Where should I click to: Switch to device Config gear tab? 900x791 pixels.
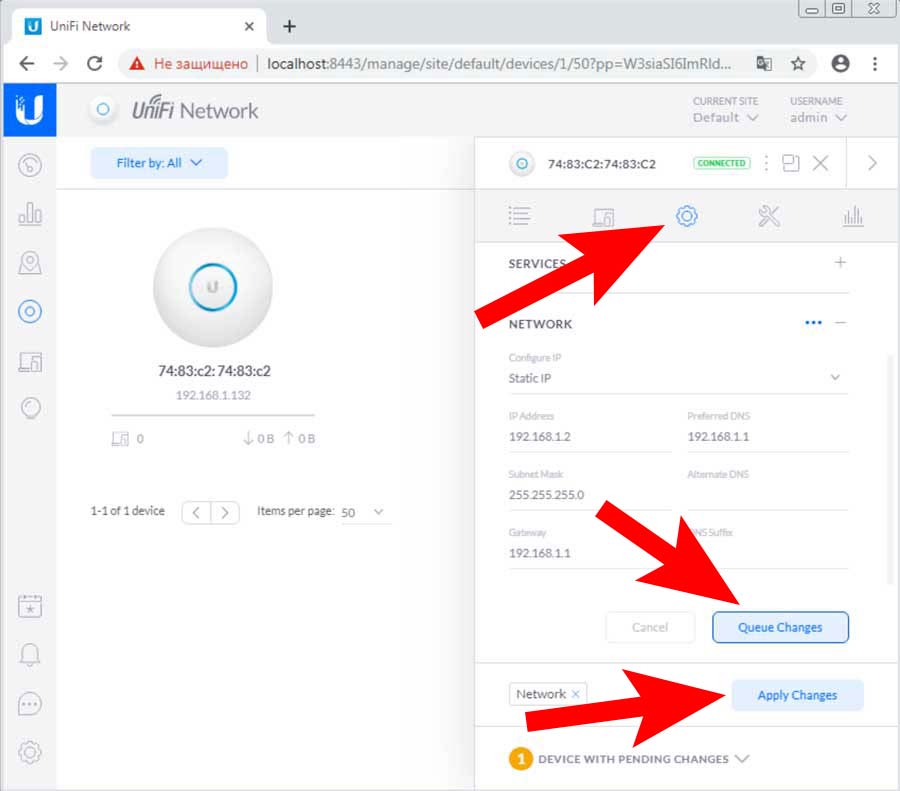pyautogui.click(x=686, y=216)
